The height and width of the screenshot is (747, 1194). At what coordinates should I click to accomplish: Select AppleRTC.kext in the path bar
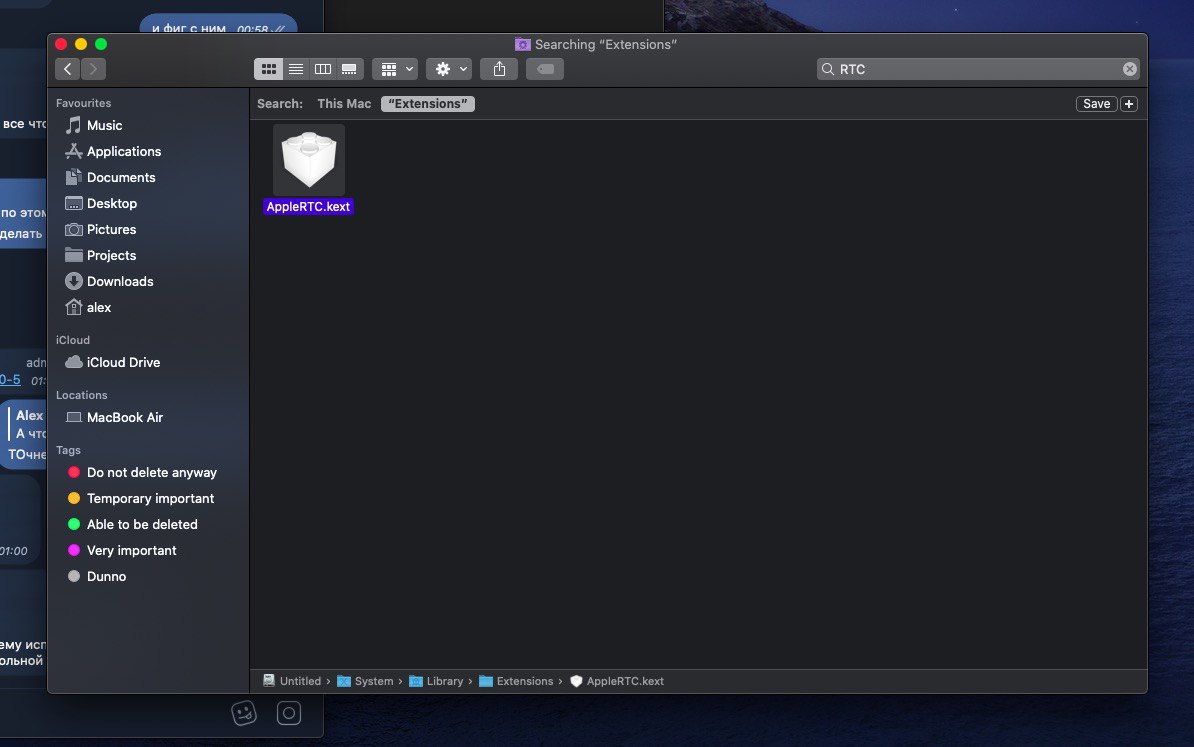click(617, 681)
